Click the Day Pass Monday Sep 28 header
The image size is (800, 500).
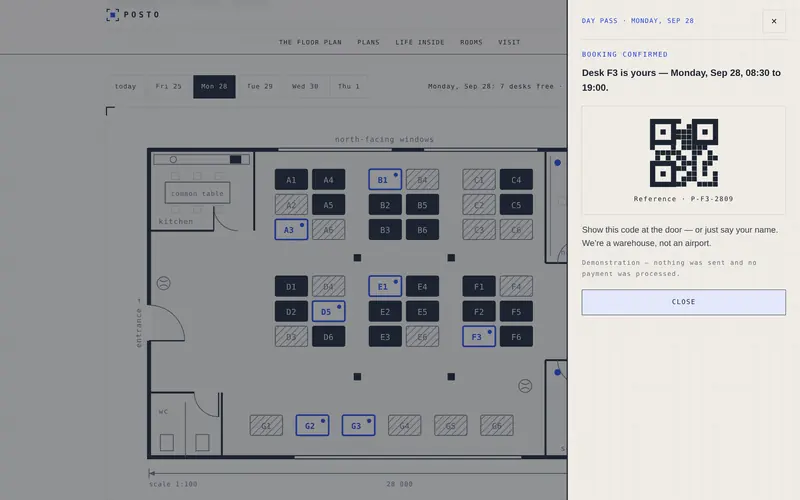[638, 21]
